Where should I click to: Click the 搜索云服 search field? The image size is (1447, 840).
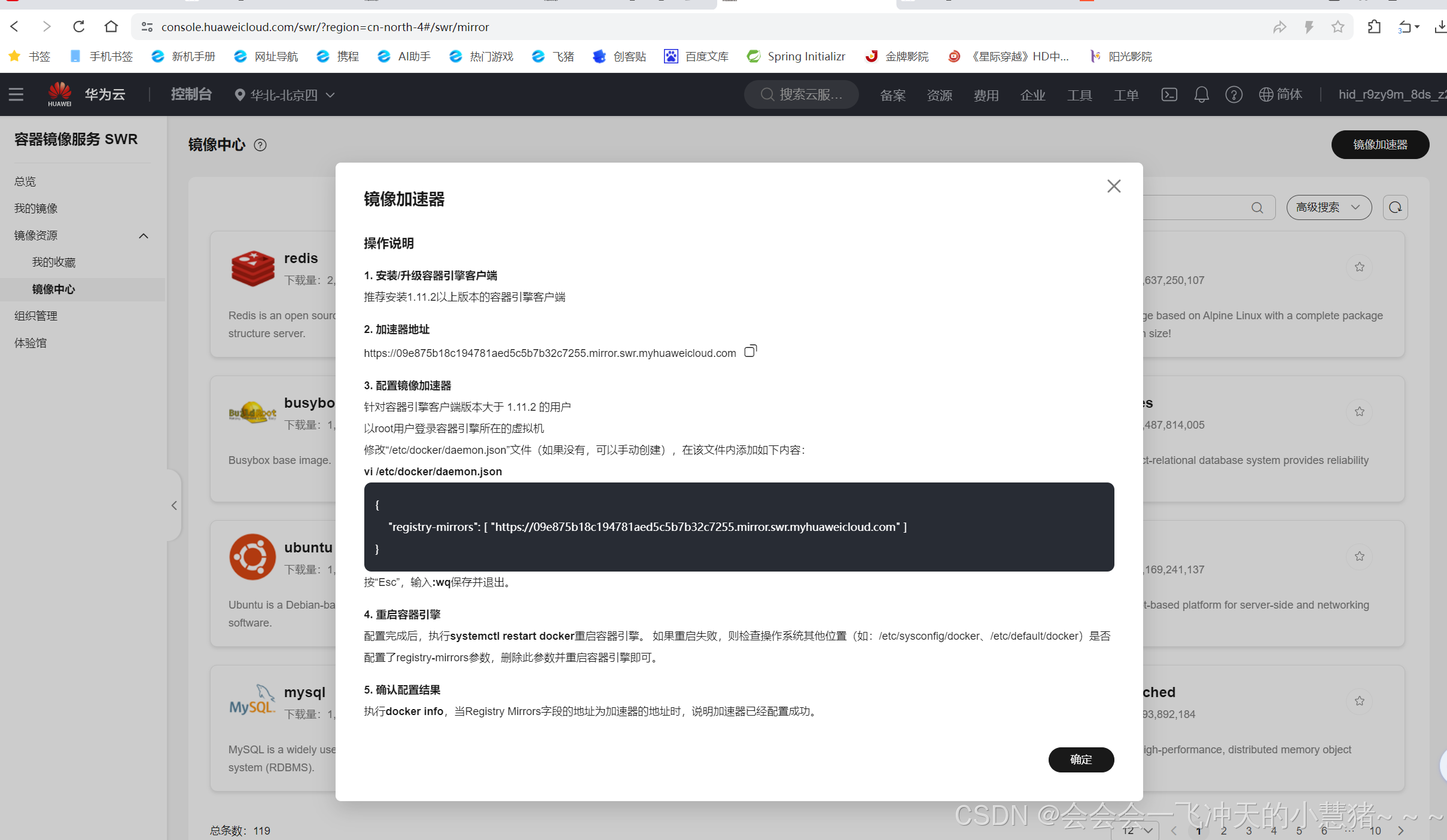coord(802,94)
